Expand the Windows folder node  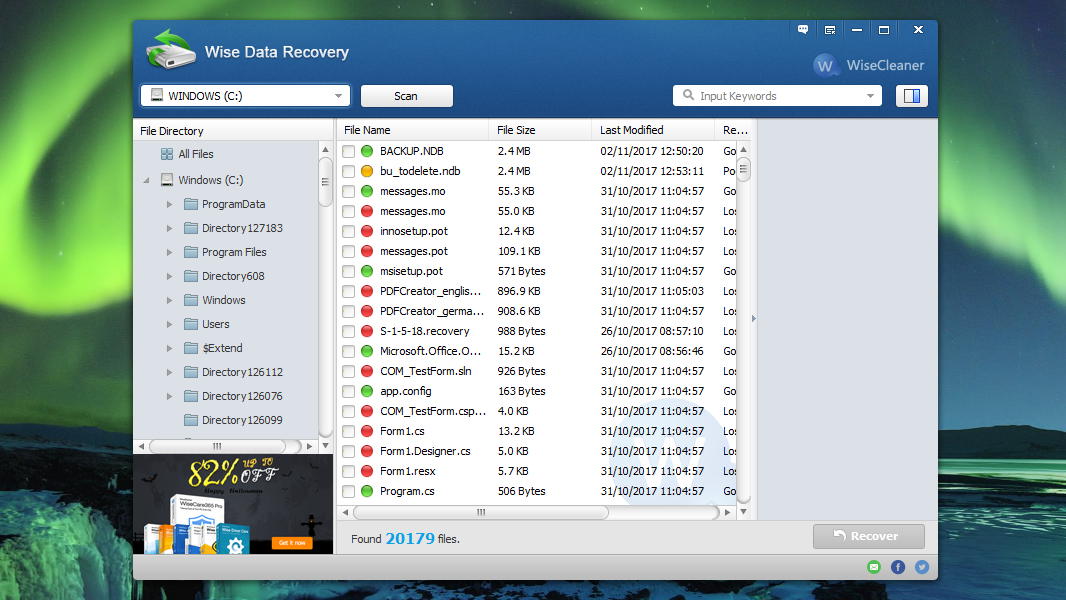point(169,300)
